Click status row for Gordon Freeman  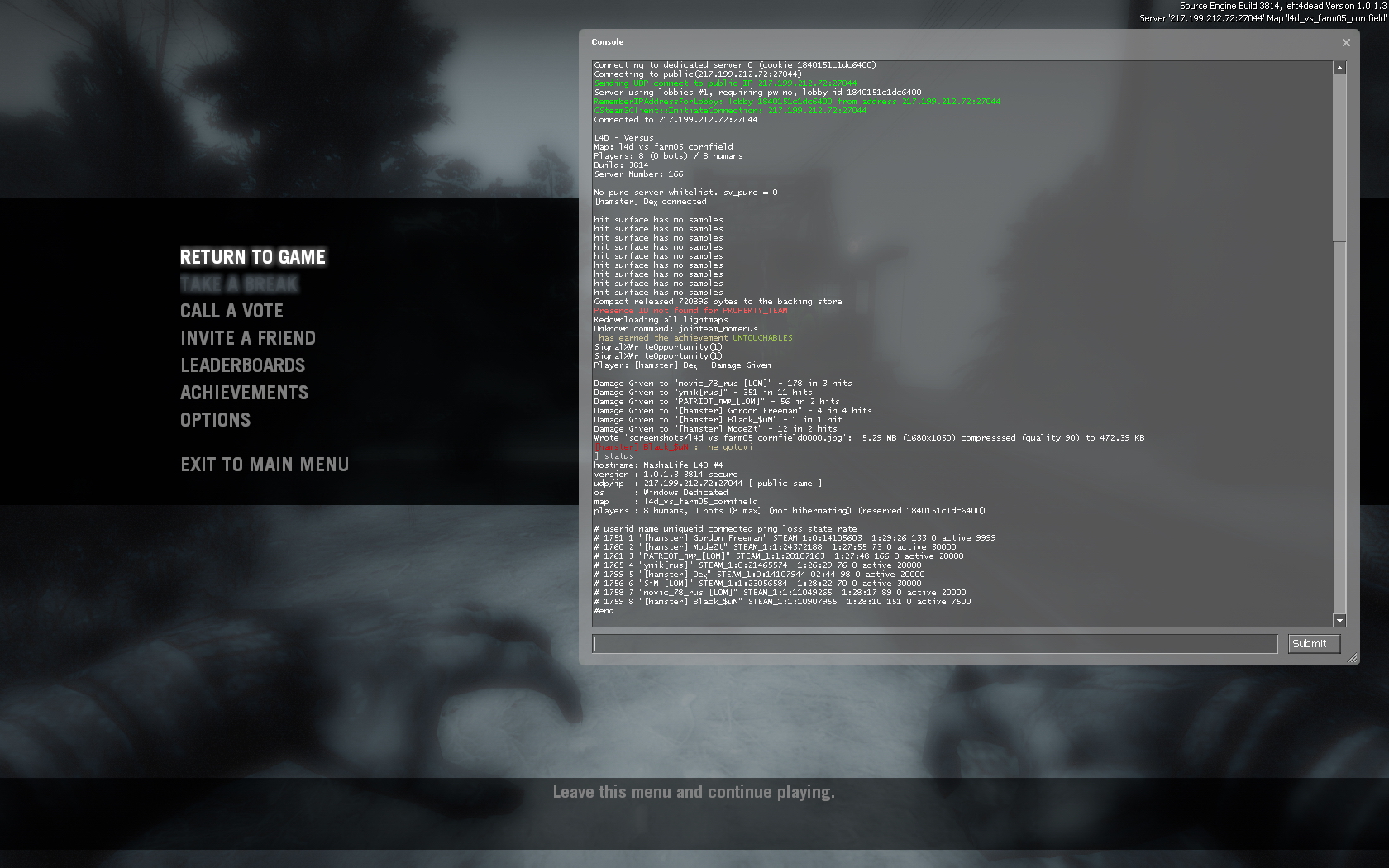tap(795, 538)
